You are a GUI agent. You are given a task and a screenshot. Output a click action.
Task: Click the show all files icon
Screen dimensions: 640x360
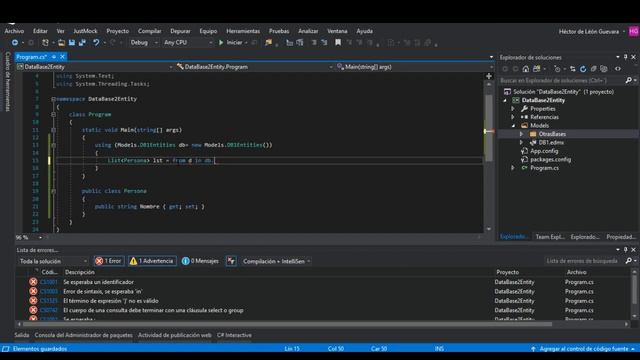(x=604, y=69)
